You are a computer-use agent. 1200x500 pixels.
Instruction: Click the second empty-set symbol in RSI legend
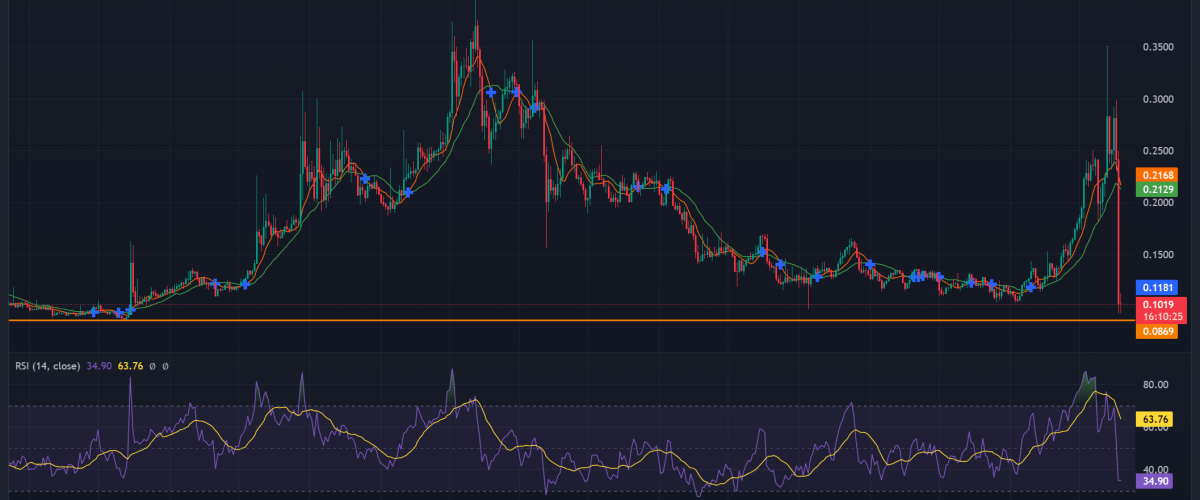165,366
